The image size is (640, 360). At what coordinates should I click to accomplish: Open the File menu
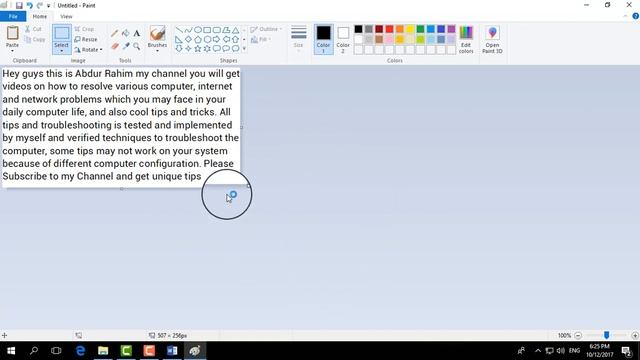(13, 16)
